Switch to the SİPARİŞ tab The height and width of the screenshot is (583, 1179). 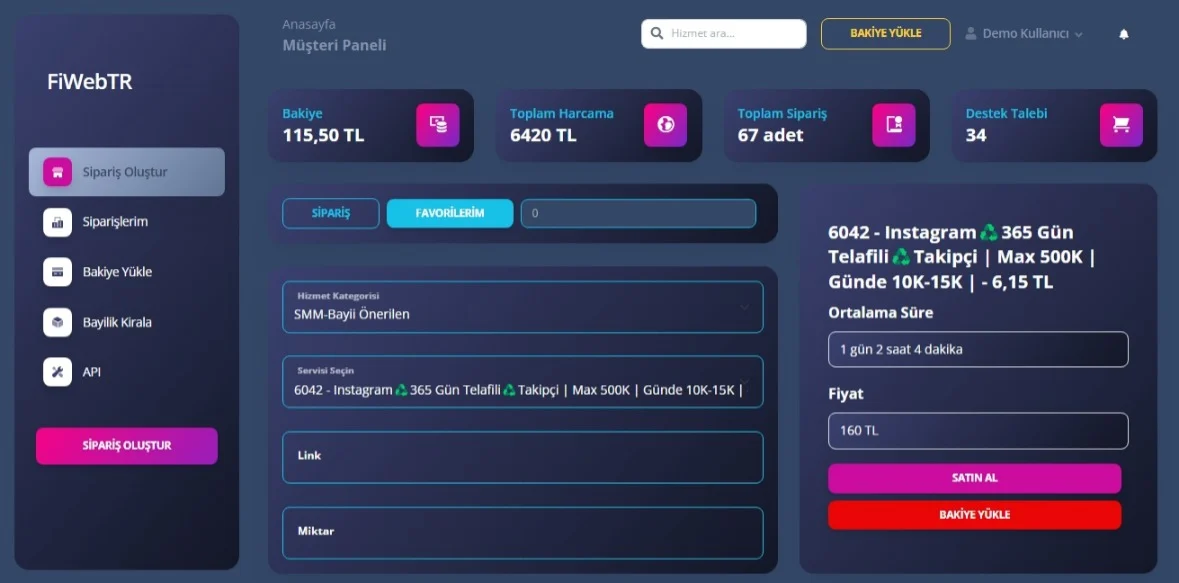pyautogui.click(x=331, y=214)
